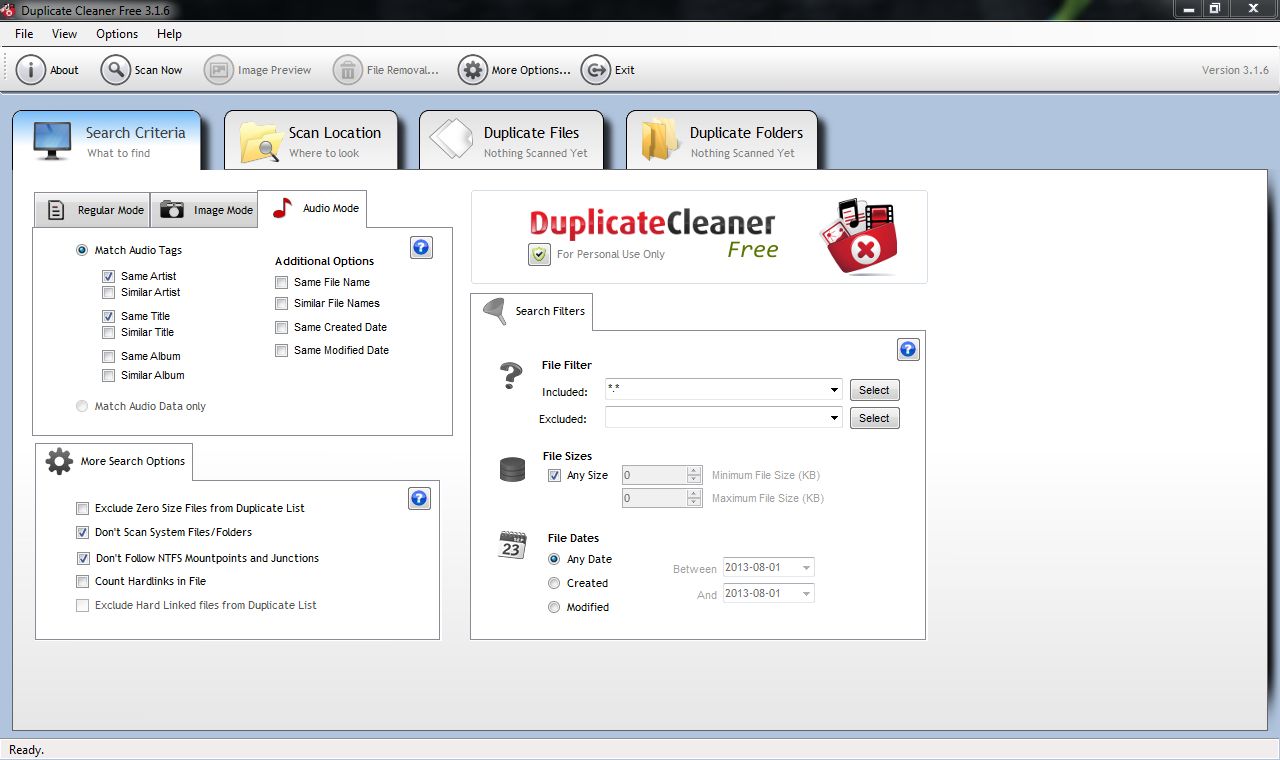Toggle Don't Follow NTFS Mountpoints and Junctions
Screen dimensions: 1280x760
83,559
